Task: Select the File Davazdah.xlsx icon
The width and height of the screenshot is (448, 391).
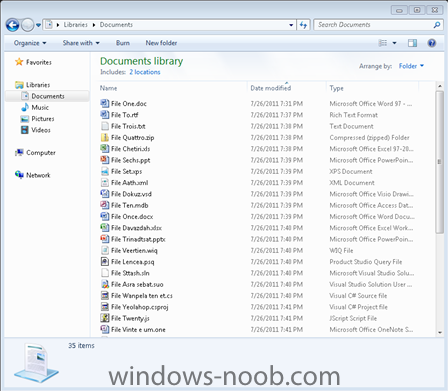Action: [x=105, y=228]
